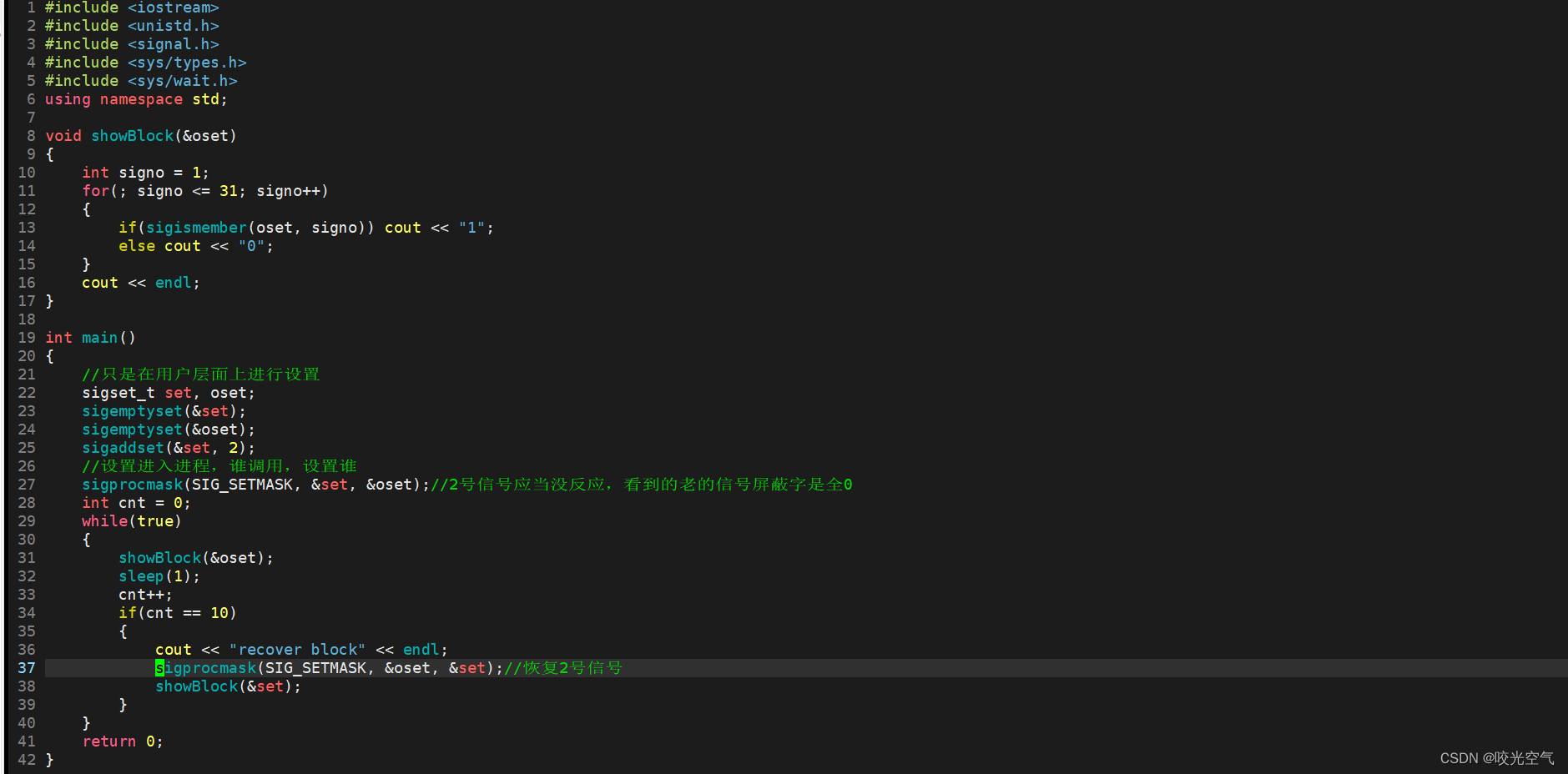Click the opening brace on line 20
Image resolution: width=1568 pixels, height=774 pixels.
click(x=50, y=356)
